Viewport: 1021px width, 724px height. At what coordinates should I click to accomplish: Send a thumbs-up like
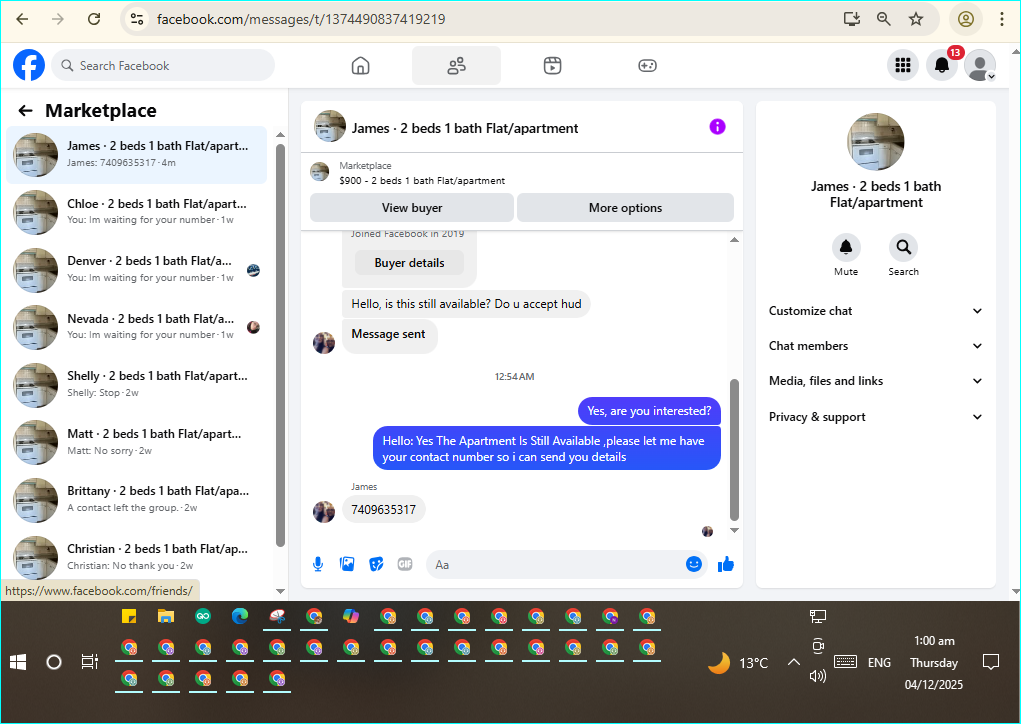tap(726, 564)
